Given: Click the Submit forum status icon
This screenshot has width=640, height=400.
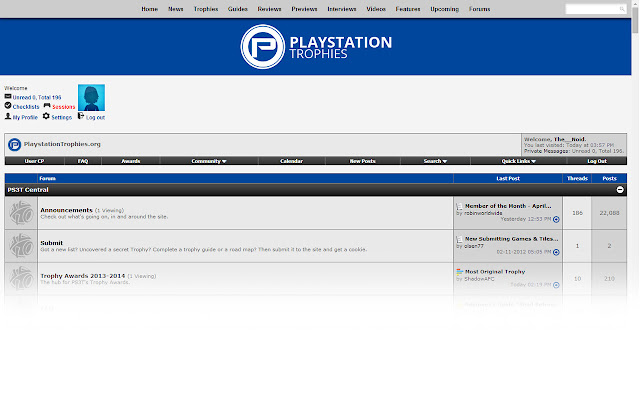Looking at the screenshot, I should coord(21,246).
